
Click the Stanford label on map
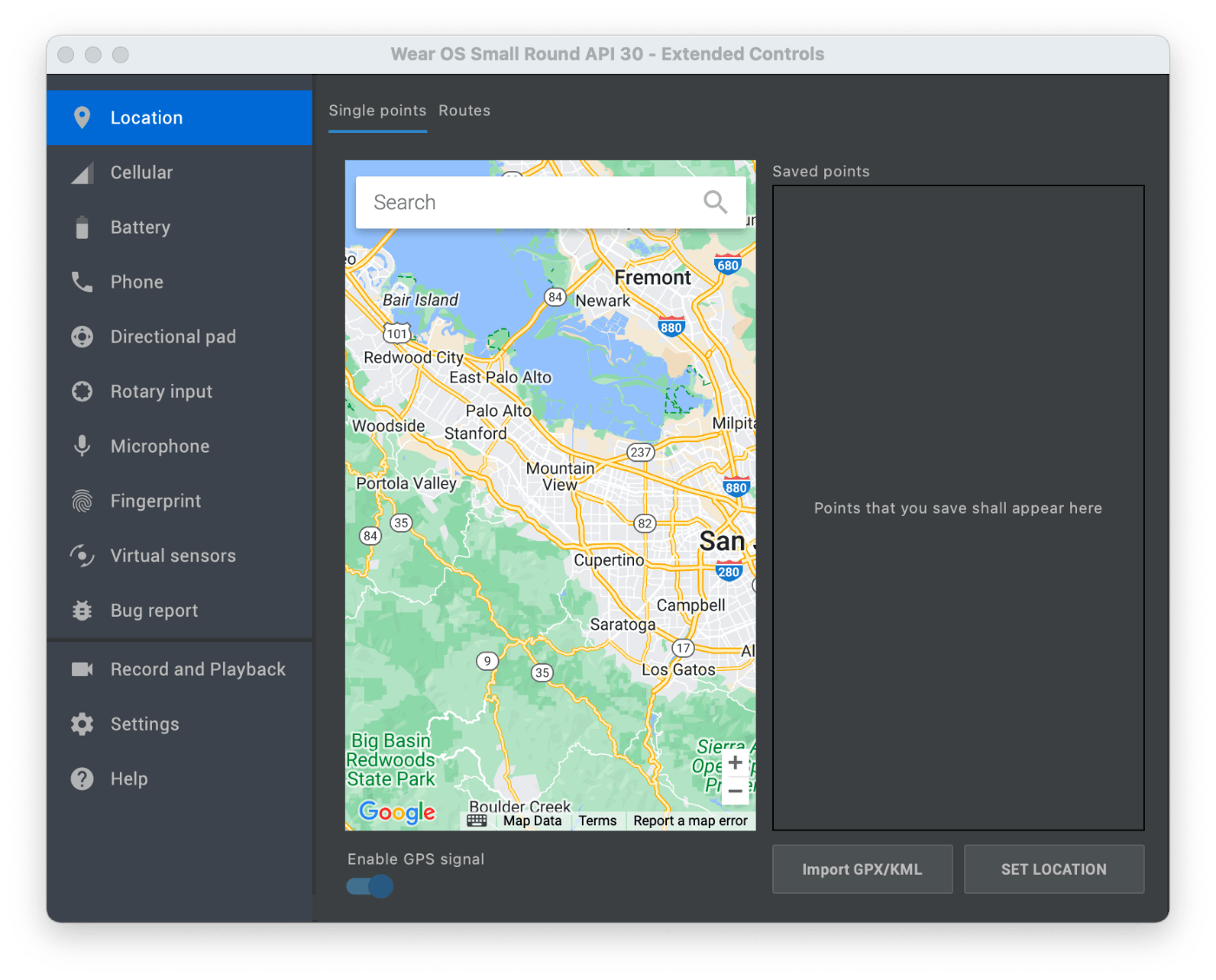[475, 433]
